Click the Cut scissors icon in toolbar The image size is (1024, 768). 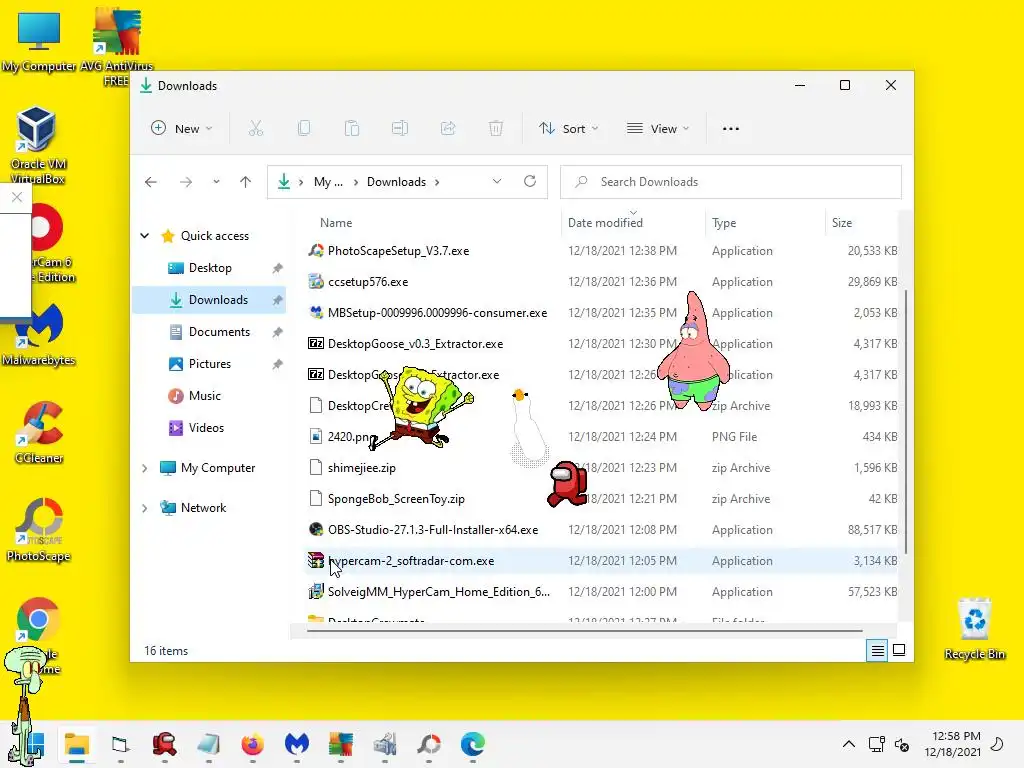(255, 129)
